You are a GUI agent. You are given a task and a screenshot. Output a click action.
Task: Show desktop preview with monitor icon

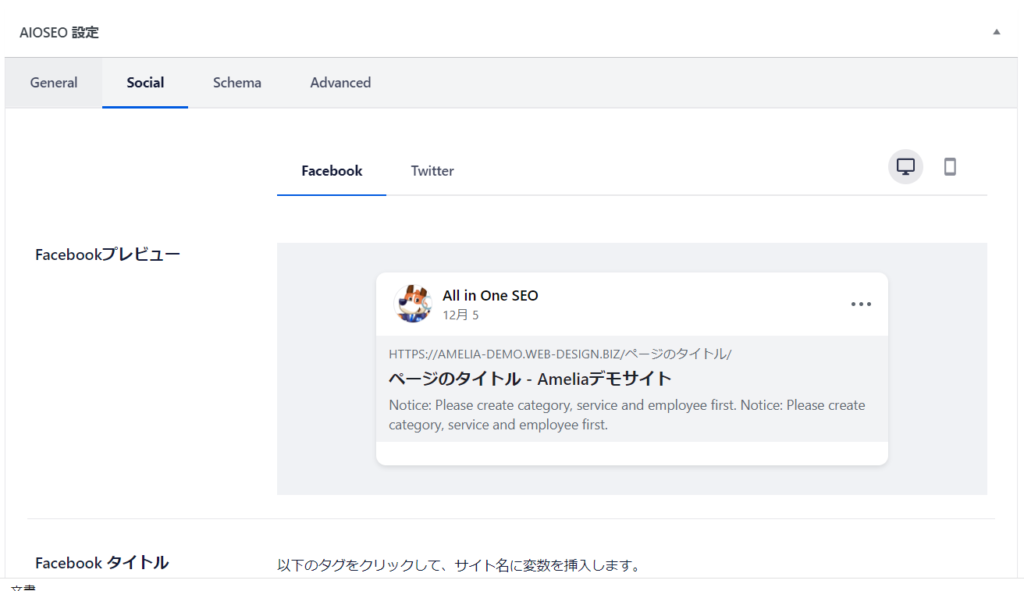click(x=906, y=167)
